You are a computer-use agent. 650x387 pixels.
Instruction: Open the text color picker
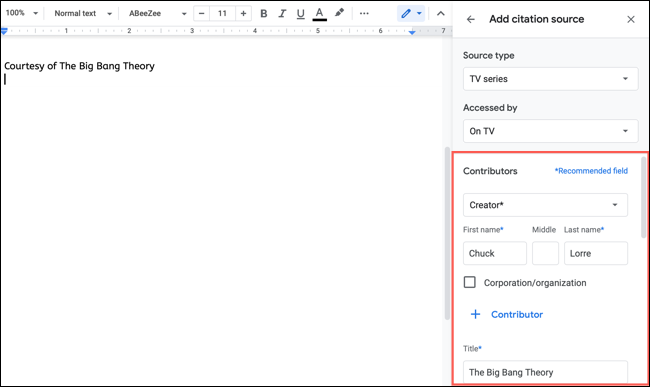pos(319,13)
